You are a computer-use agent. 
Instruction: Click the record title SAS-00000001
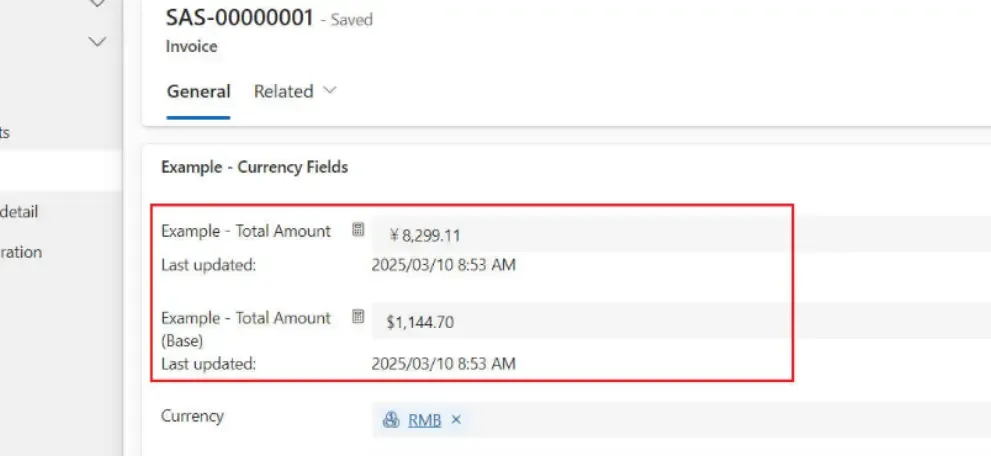point(239,17)
